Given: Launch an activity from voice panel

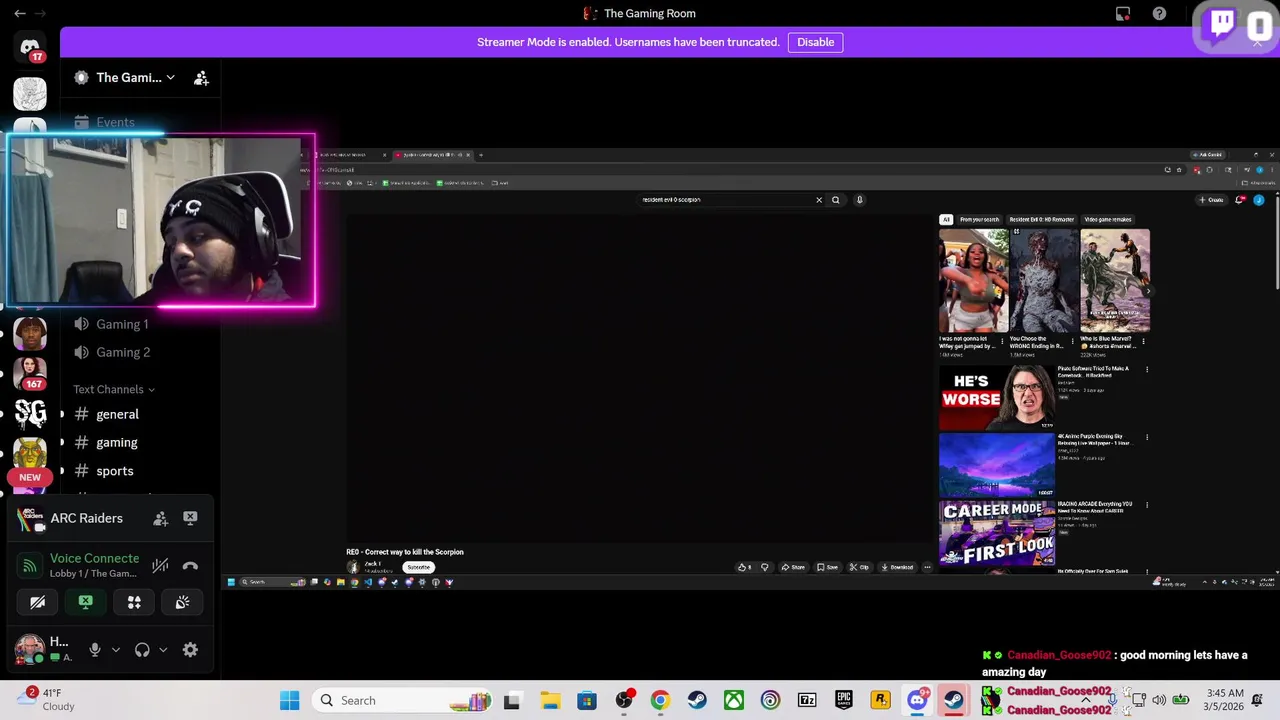Looking at the screenshot, I should click(134, 602).
